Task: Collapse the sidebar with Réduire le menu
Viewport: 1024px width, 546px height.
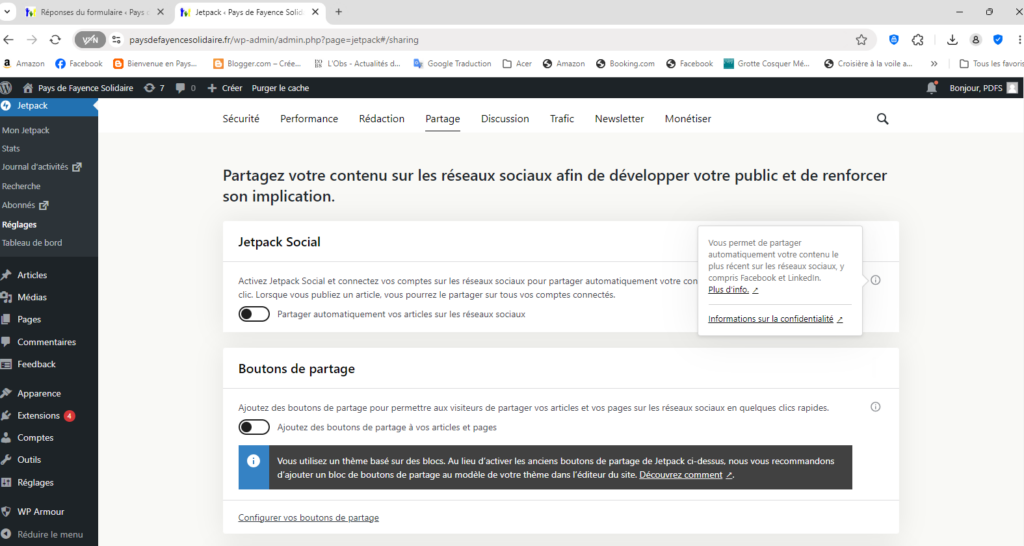Action: [49, 534]
